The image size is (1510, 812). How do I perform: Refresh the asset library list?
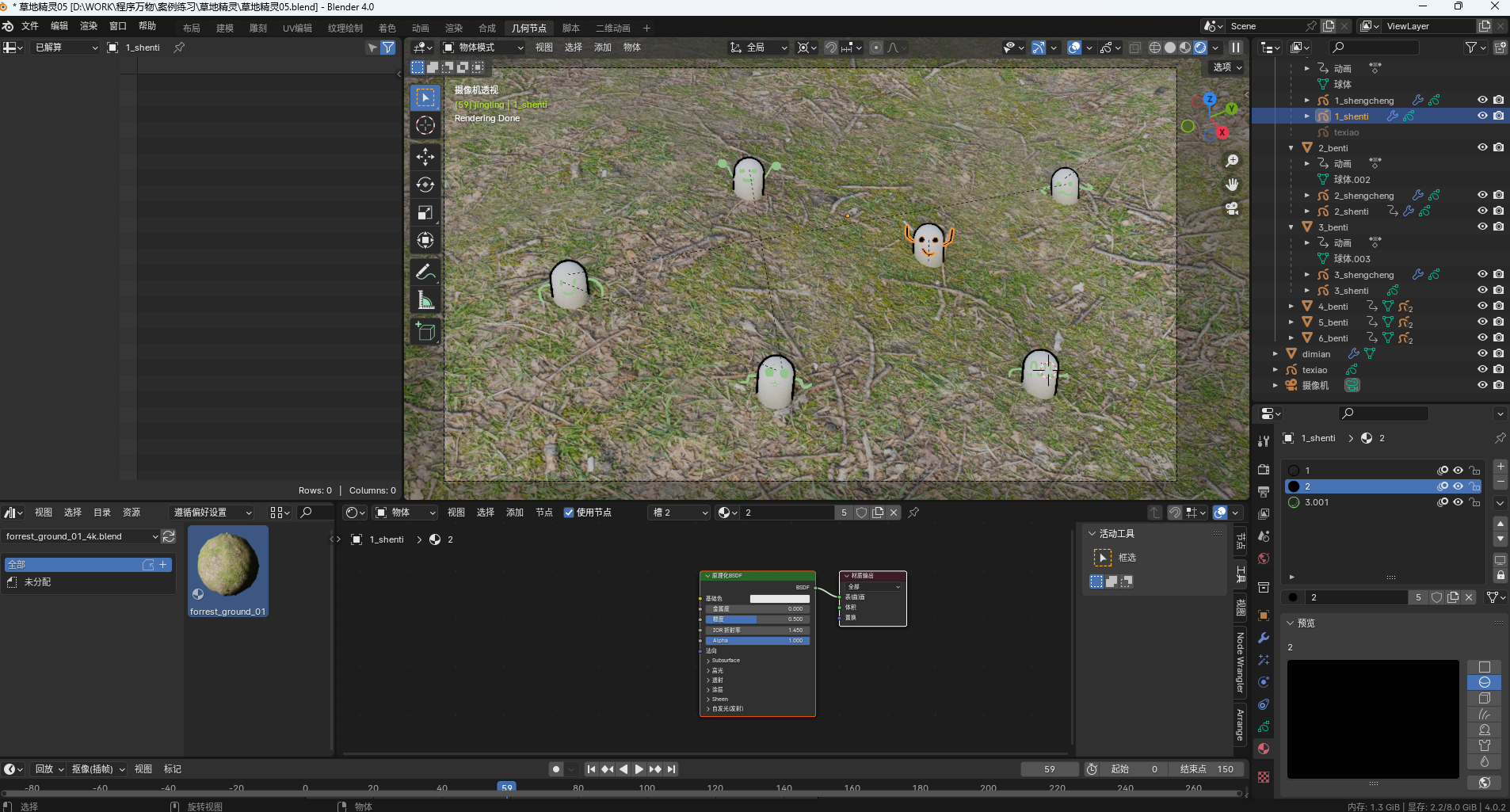(x=169, y=536)
